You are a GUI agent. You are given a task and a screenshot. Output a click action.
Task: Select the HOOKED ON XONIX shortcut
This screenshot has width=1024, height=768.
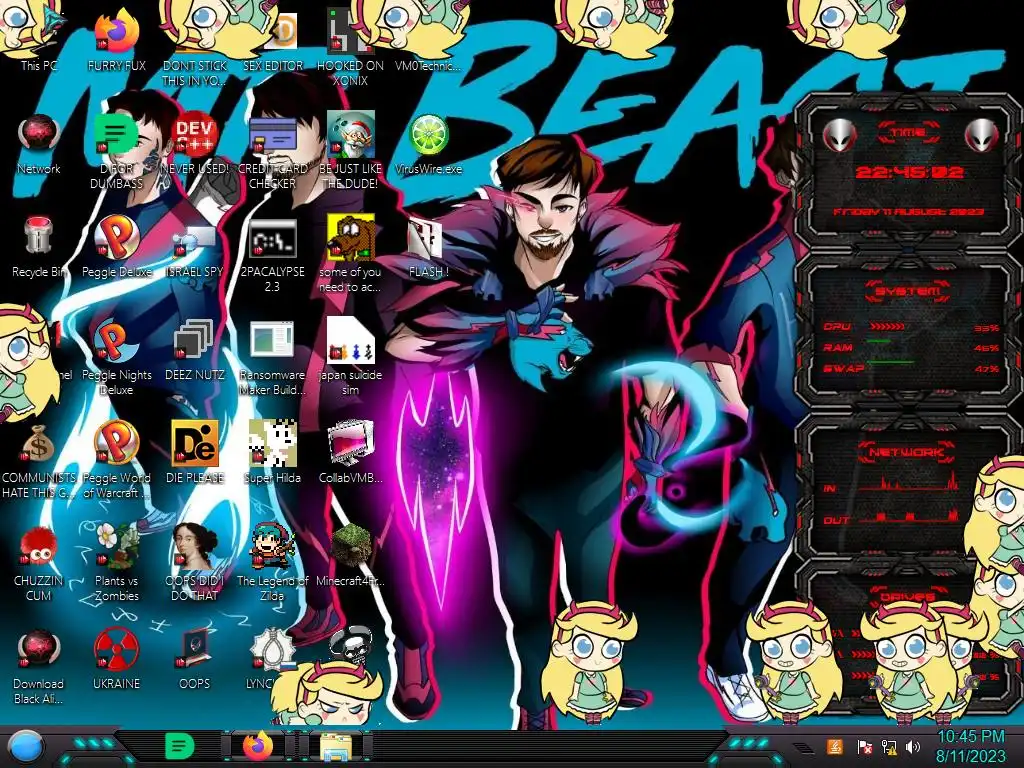pos(350,47)
